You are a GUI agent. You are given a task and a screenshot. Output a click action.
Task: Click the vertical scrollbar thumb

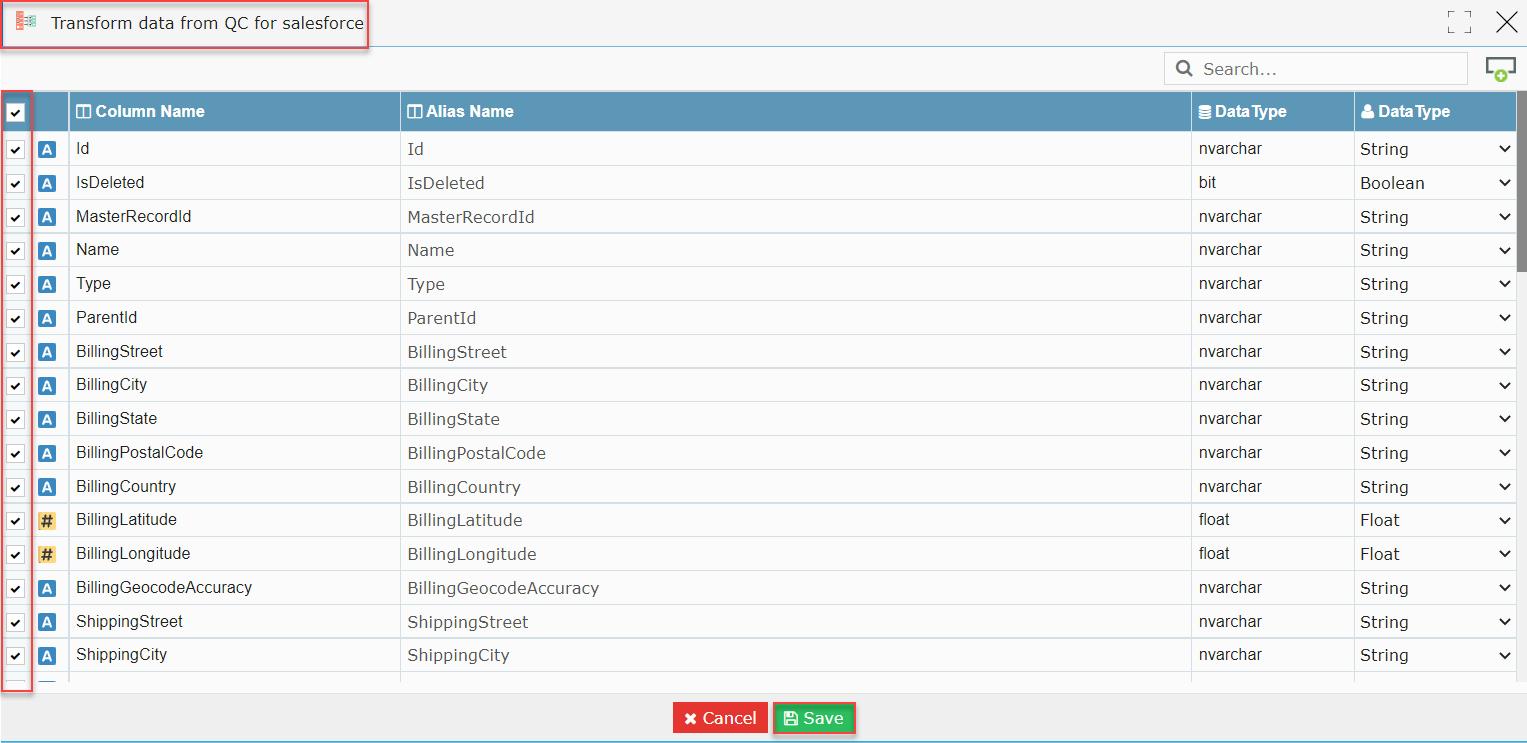coord(1521,183)
